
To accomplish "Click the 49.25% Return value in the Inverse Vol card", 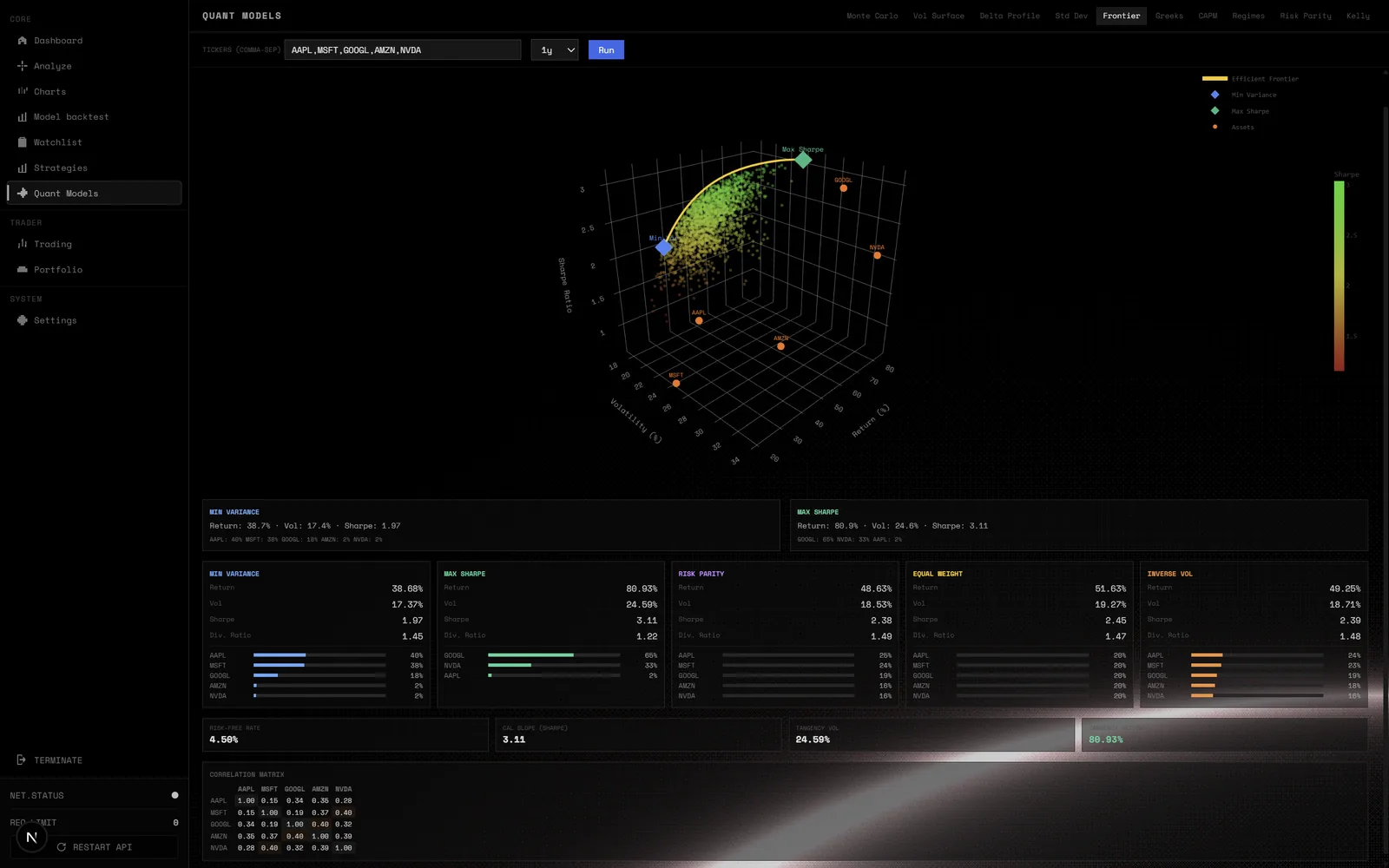I will coord(1345,589).
